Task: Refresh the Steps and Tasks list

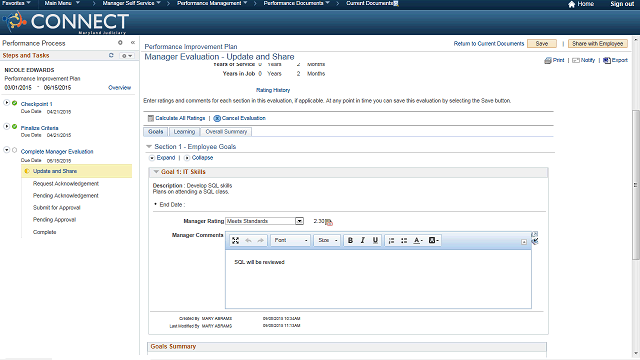Action: 111,55
